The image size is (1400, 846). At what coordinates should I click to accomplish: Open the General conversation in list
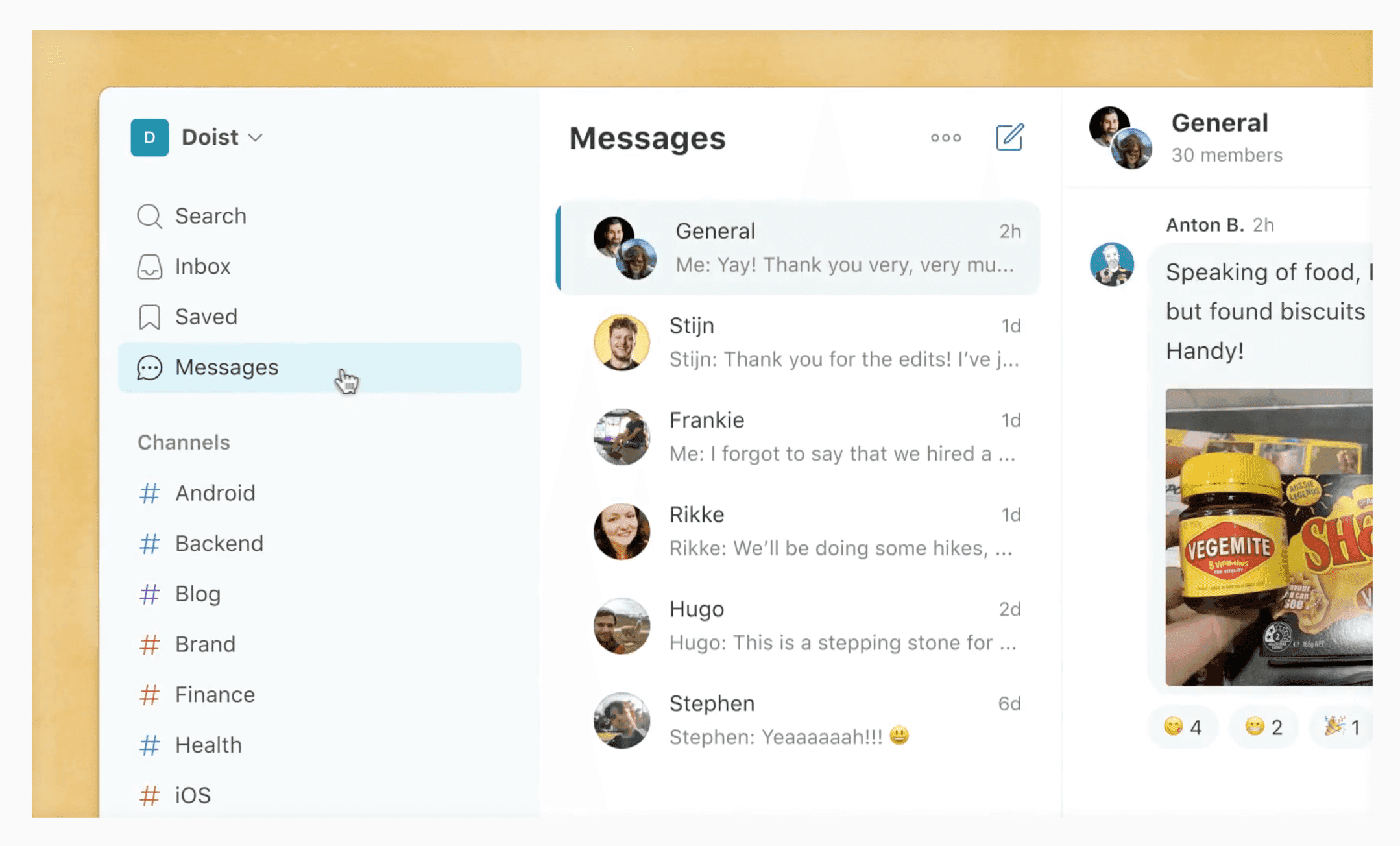(x=798, y=248)
